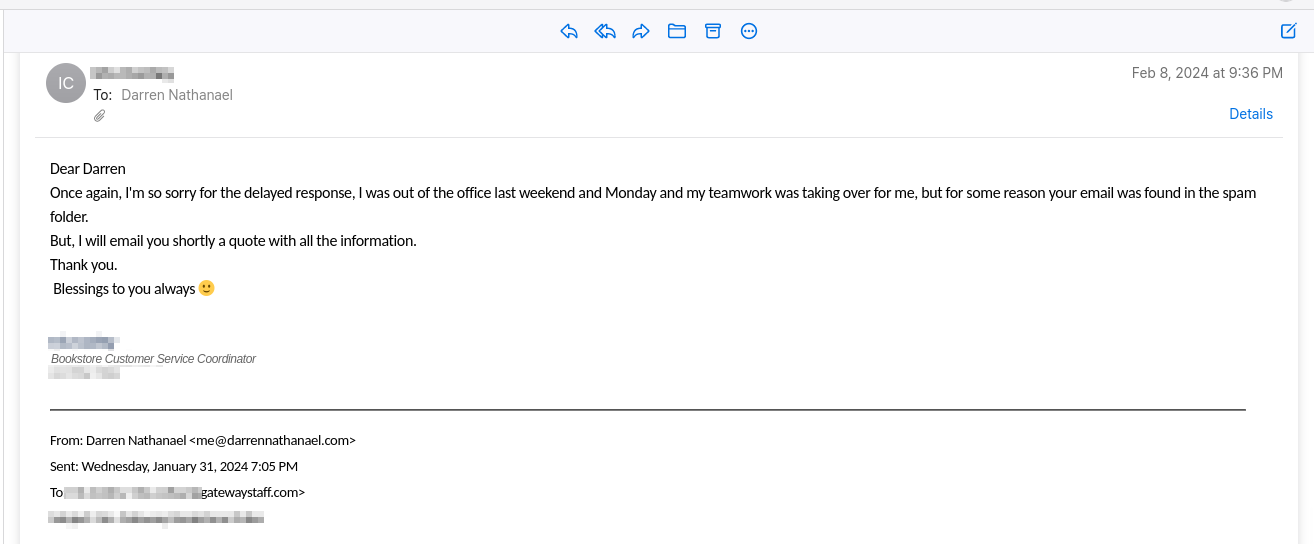The height and width of the screenshot is (544, 1314).
Task: Reply to this email using reply arrow
Action: (569, 31)
